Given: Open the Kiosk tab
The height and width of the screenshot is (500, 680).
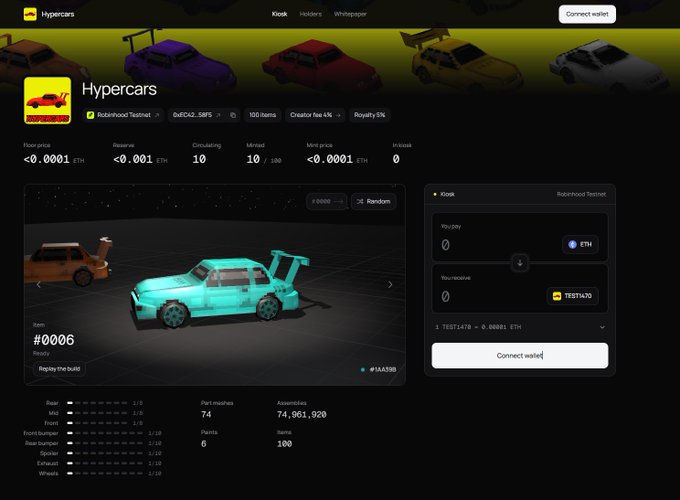Looking at the screenshot, I should click(279, 14).
